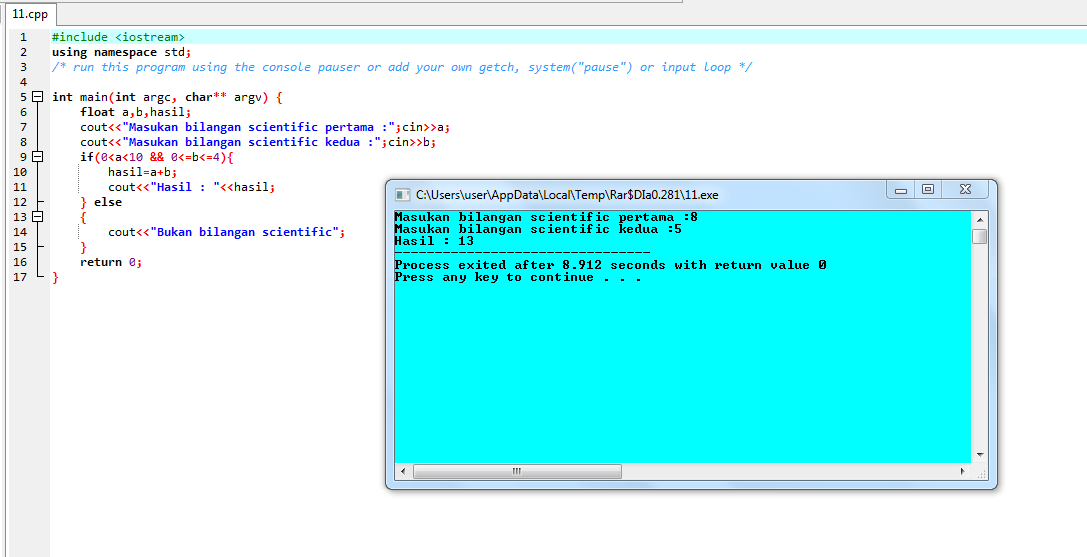
Task: Collapse the main function fold at line 5
Action: (37, 97)
